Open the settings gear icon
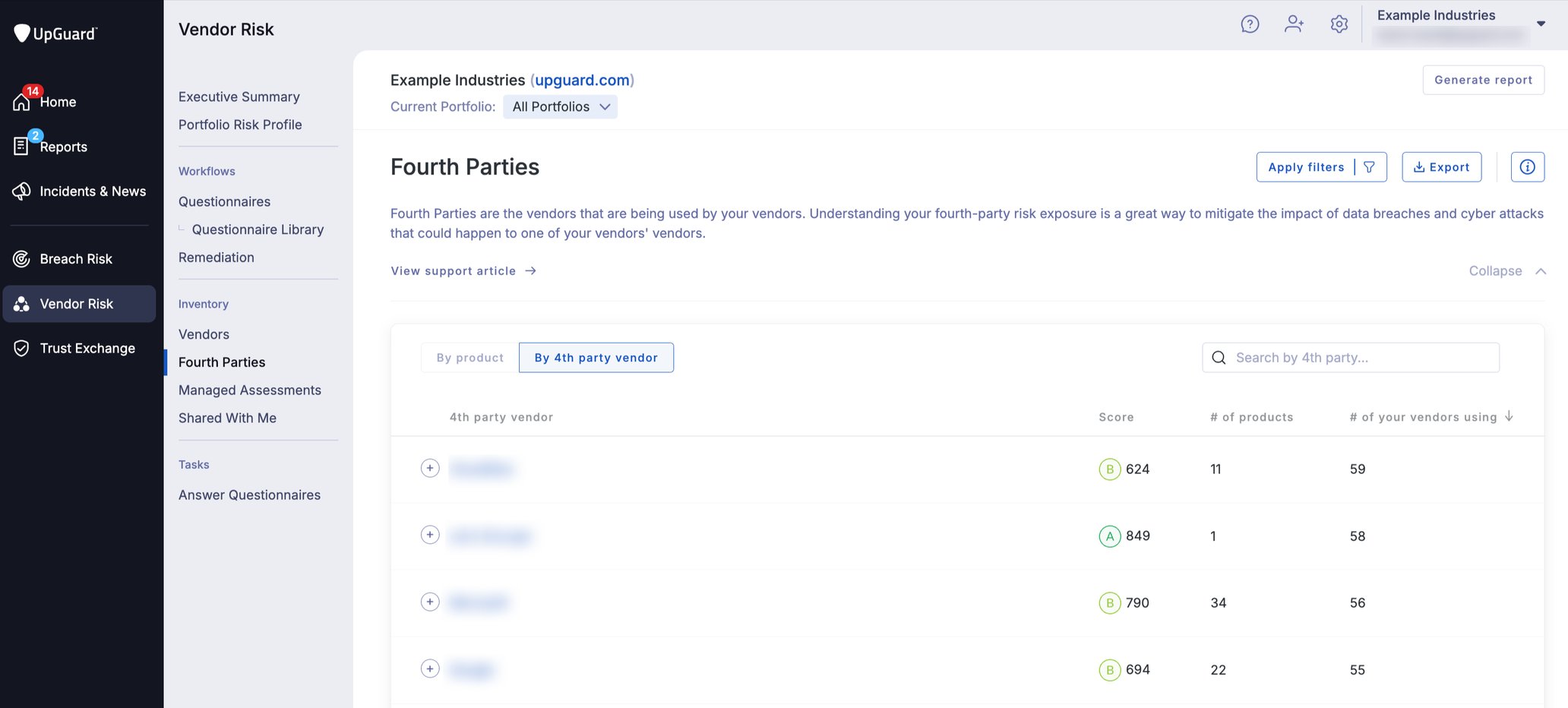Image resolution: width=1568 pixels, height=708 pixels. click(x=1339, y=24)
